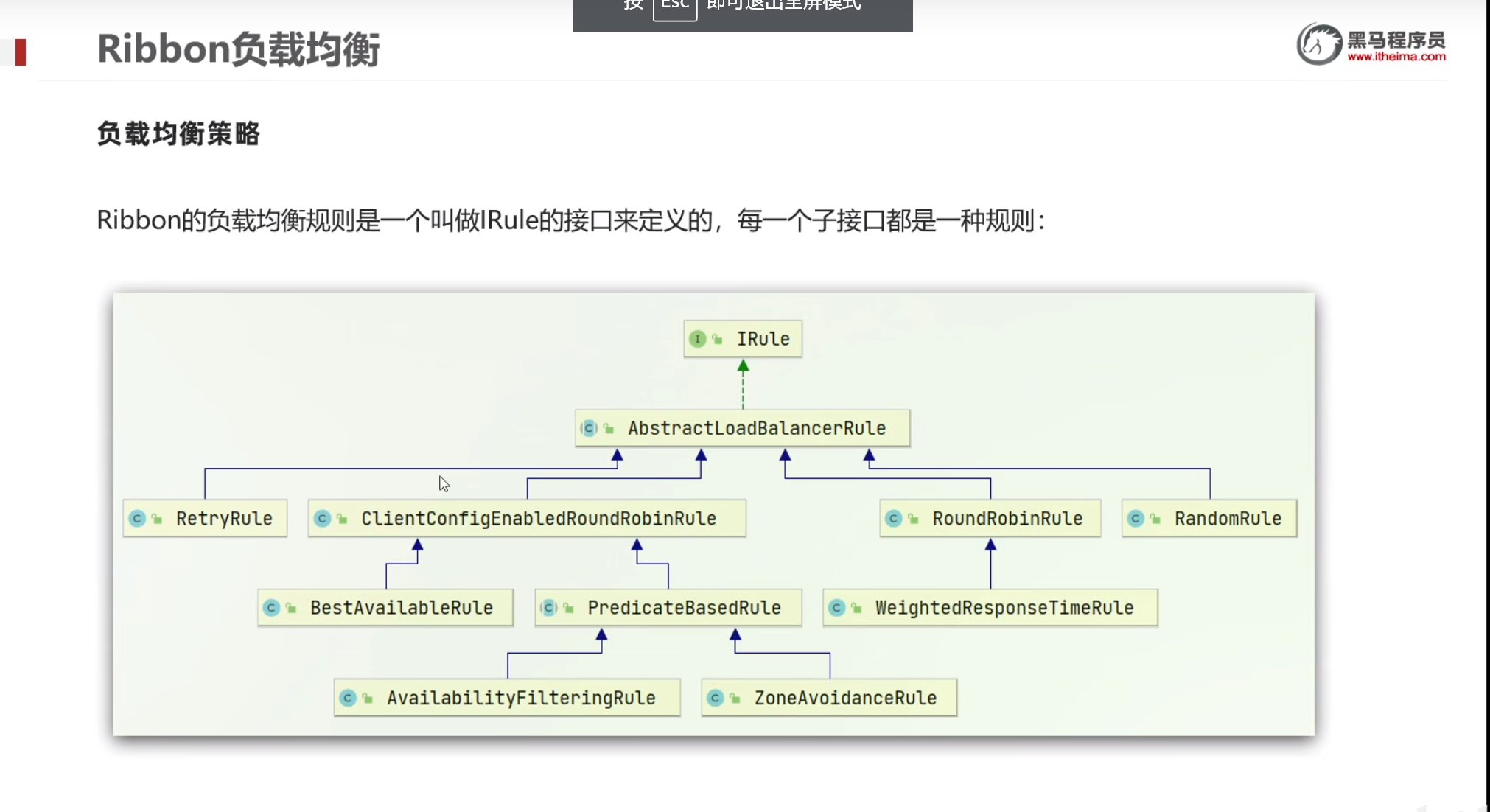Click the Ribbon负载均衡 slide title

point(238,49)
